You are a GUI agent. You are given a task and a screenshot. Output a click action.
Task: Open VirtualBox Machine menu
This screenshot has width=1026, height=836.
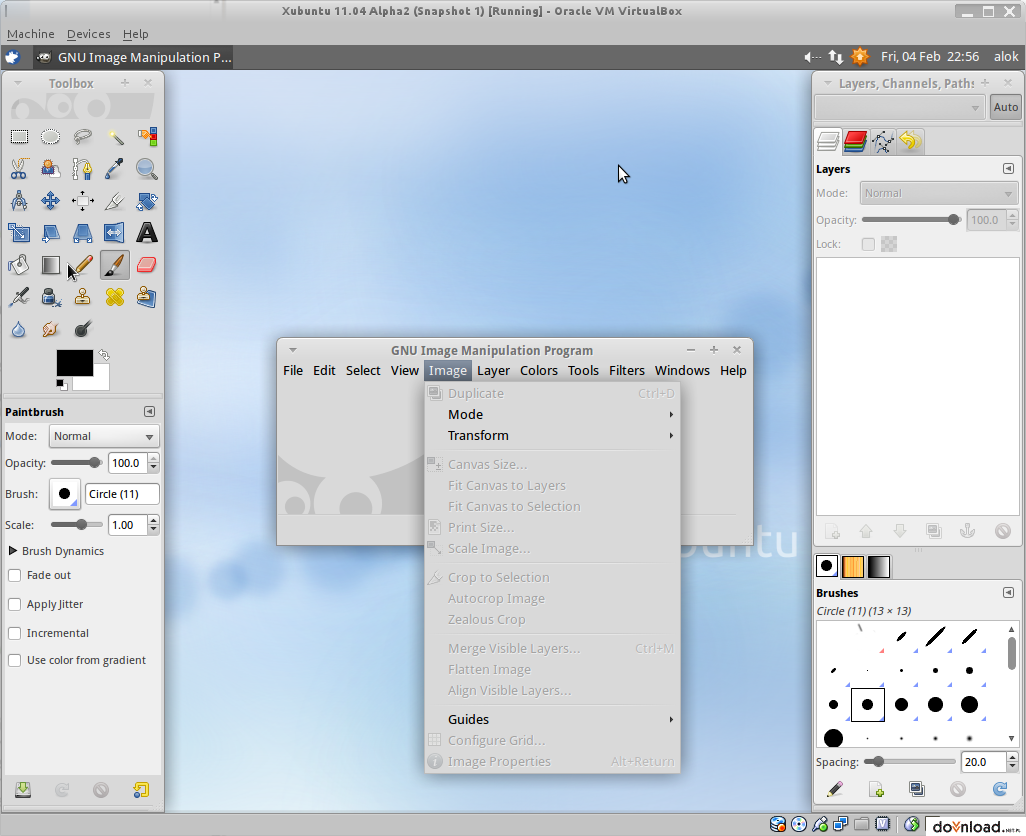(31, 34)
